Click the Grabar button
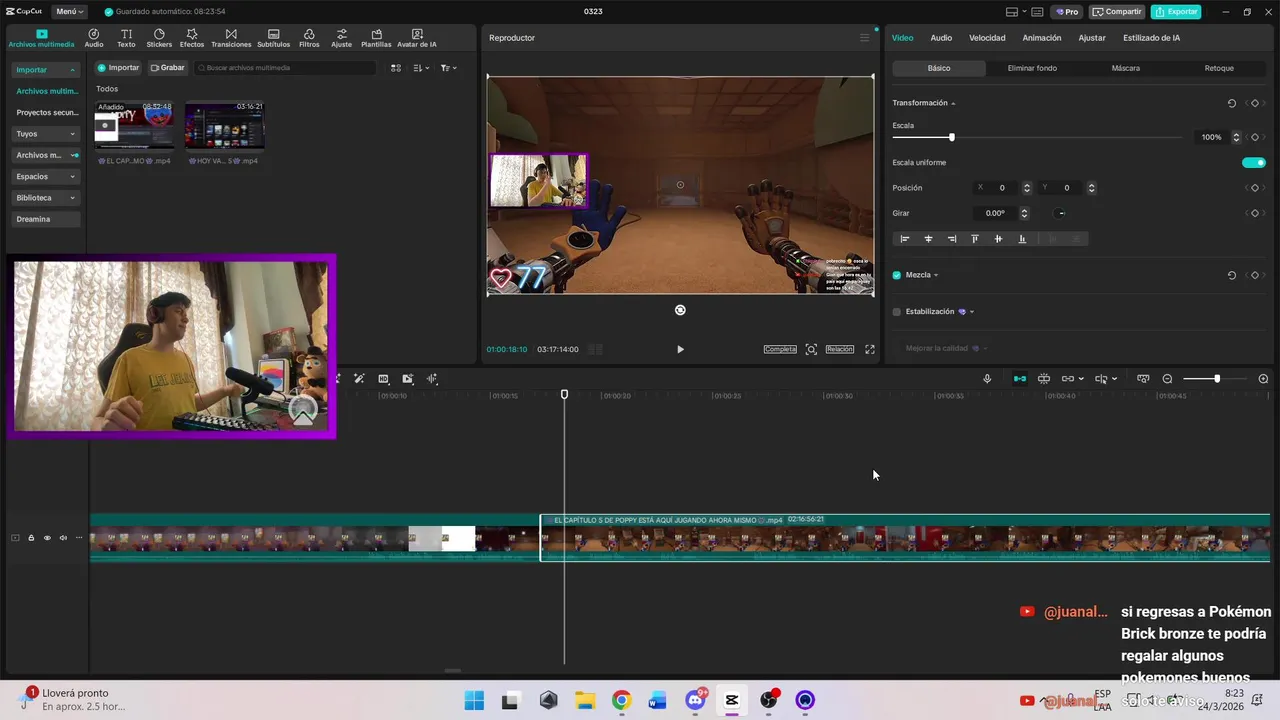1280x720 pixels. tap(168, 68)
